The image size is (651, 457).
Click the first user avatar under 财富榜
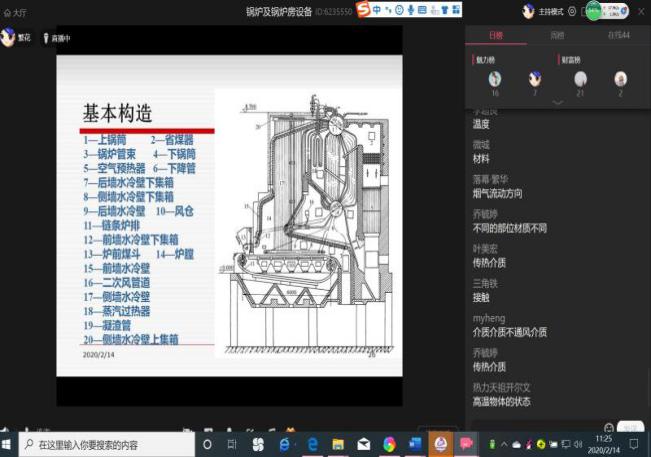580,78
